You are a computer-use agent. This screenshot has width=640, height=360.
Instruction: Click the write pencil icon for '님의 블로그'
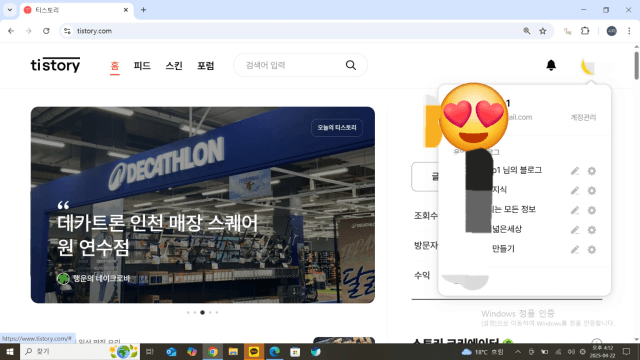point(575,171)
